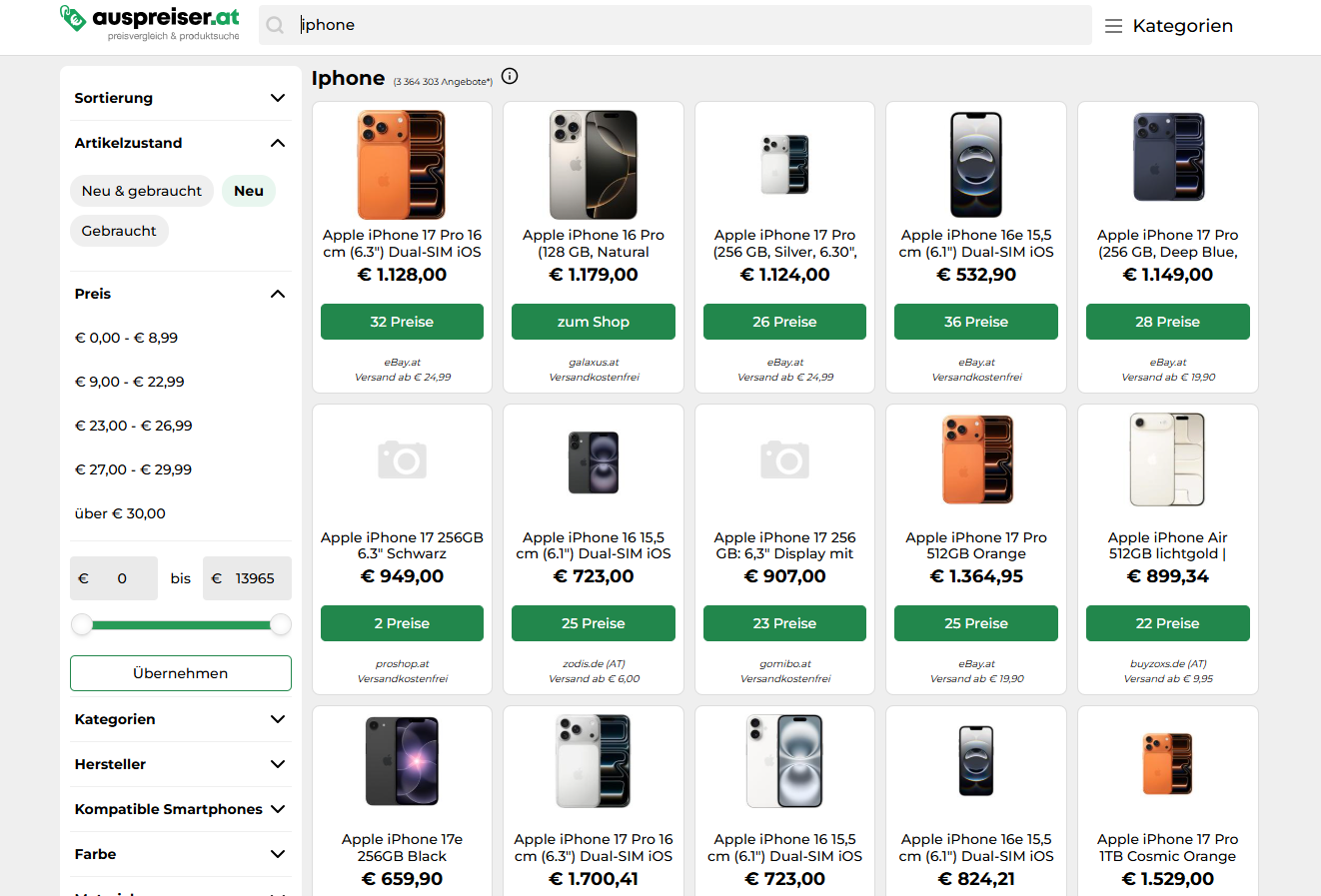Image resolution: width=1321 pixels, height=896 pixels.
Task: Expand the Hersteller filter section
Action: click(x=180, y=764)
